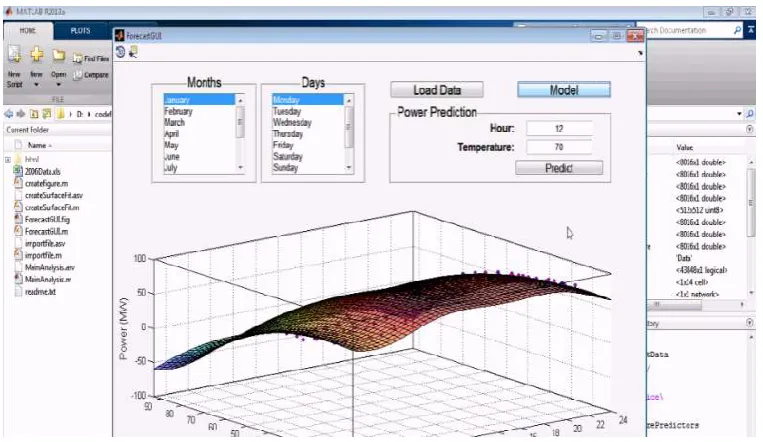
Task: Select Tuesday in the Days list
Action: point(308,111)
